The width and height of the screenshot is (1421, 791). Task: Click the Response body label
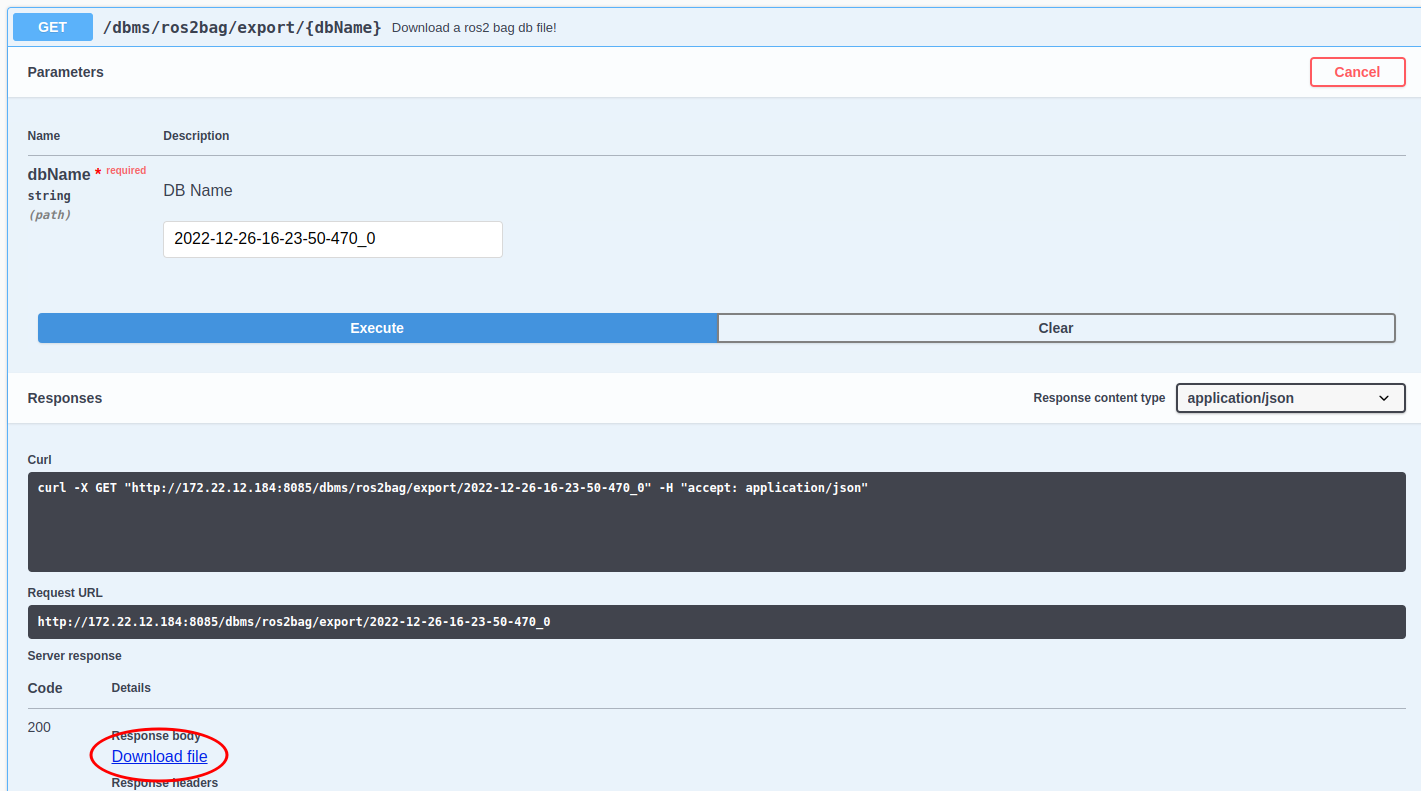click(x=156, y=735)
